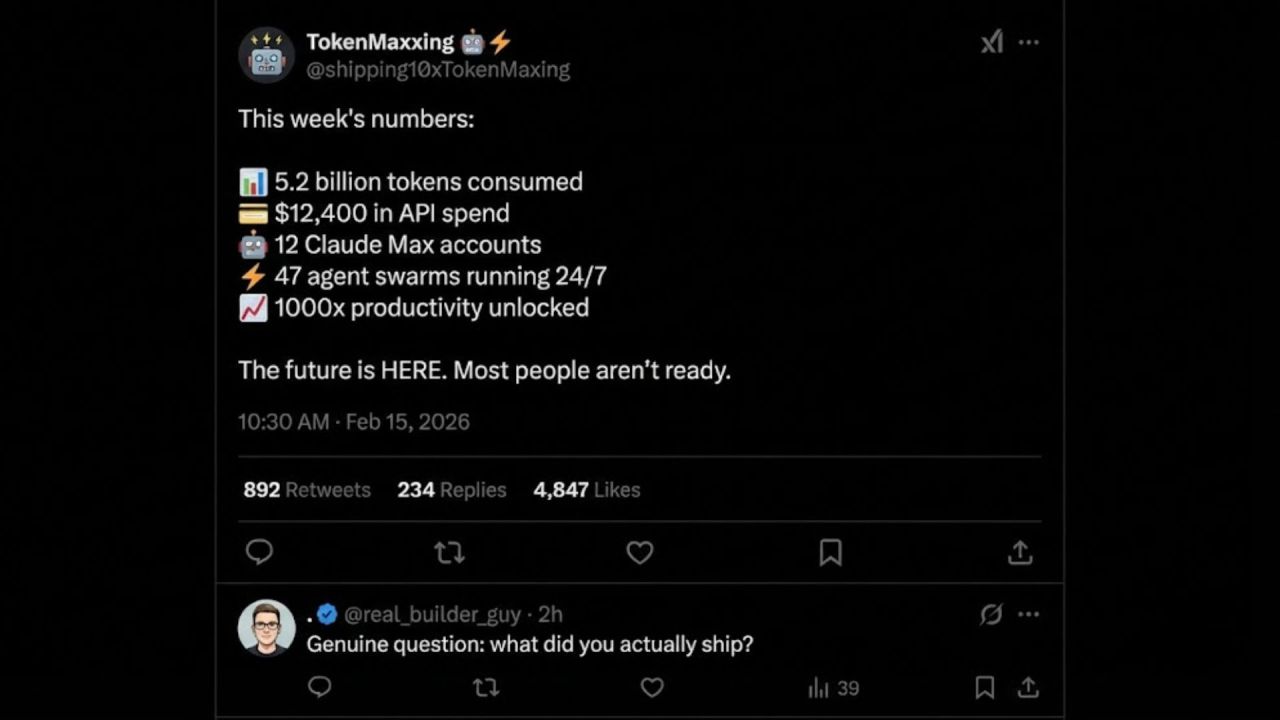This screenshot has height=720, width=1280.
Task: Bookmark the TokenMaxxing tweet
Action: pos(830,552)
